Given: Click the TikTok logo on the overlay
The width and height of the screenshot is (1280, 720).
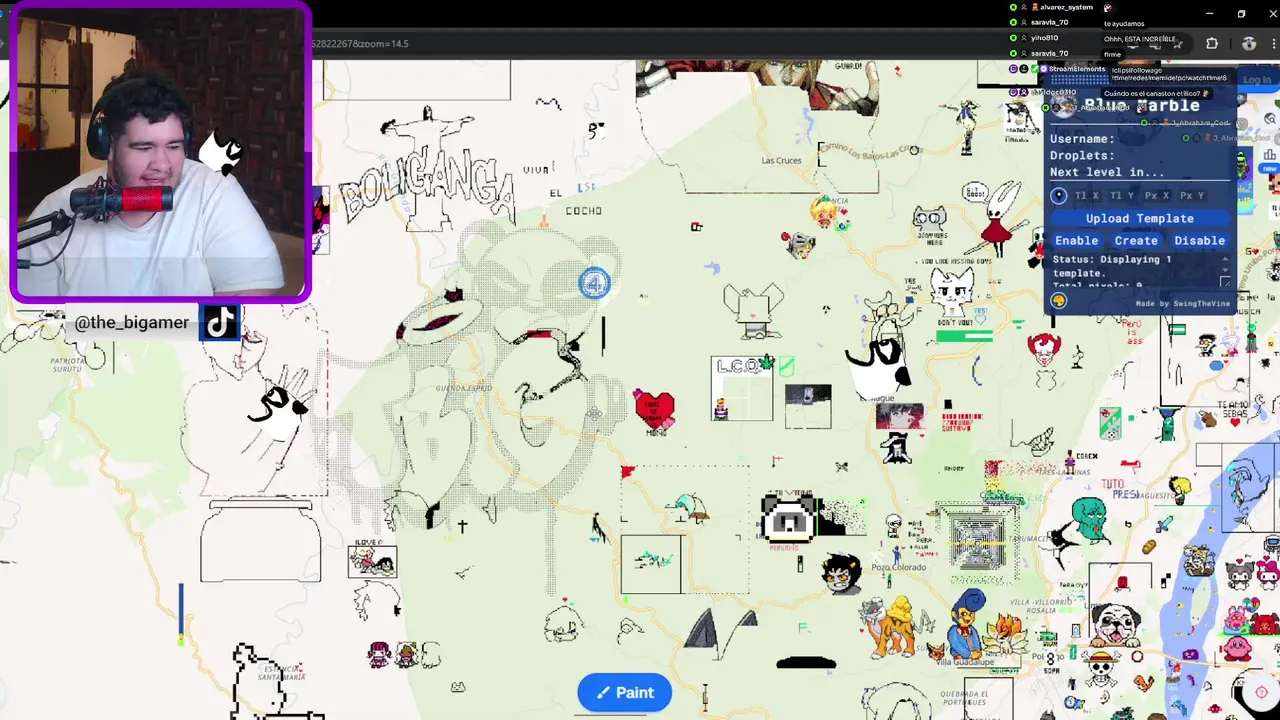Looking at the screenshot, I should pyautogui.click(x=219, y=322).
